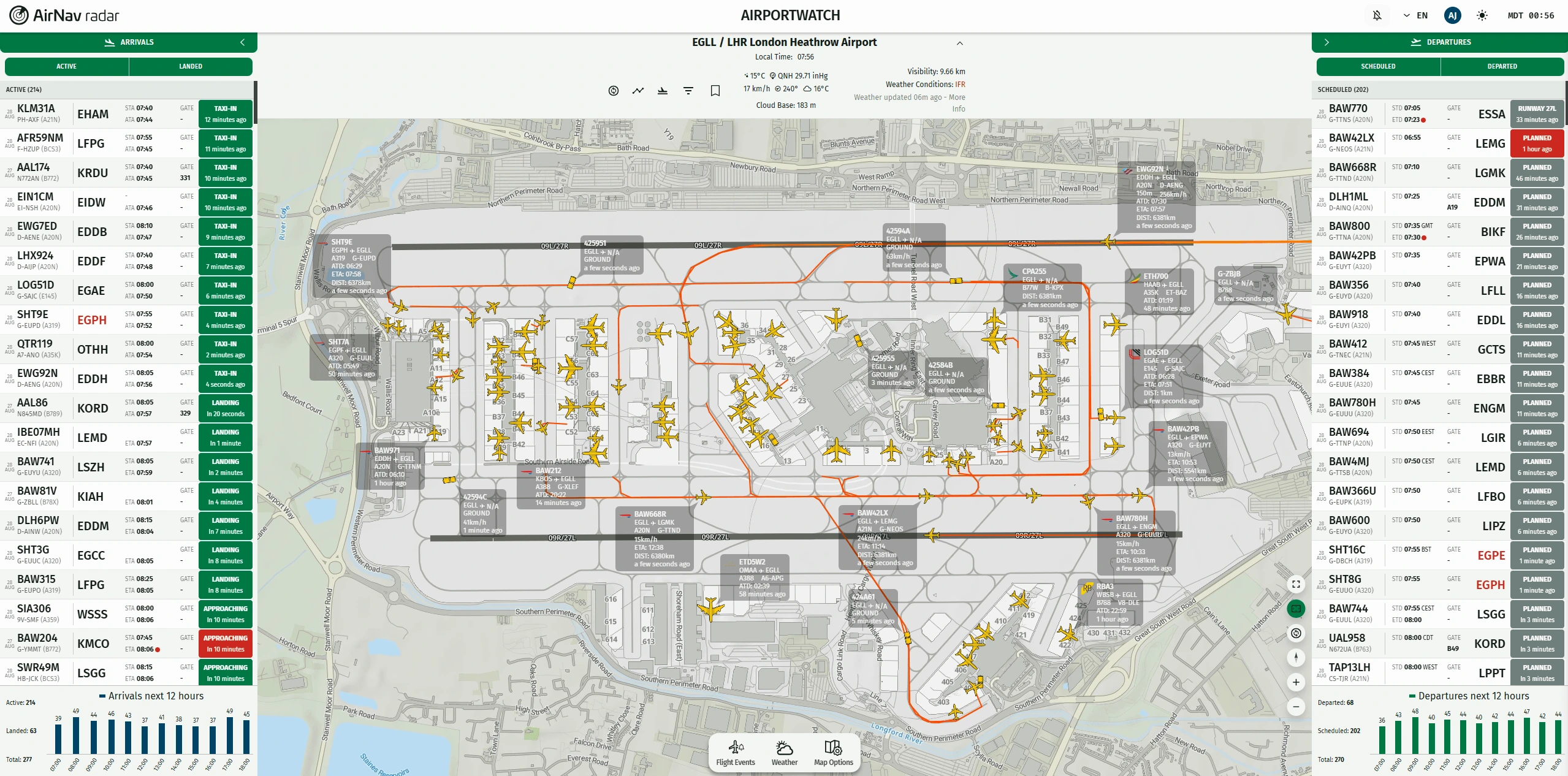Click the landing airplane icon in airport toolbar
Viewport: 1568px width, 776px height.
point(663,91)
